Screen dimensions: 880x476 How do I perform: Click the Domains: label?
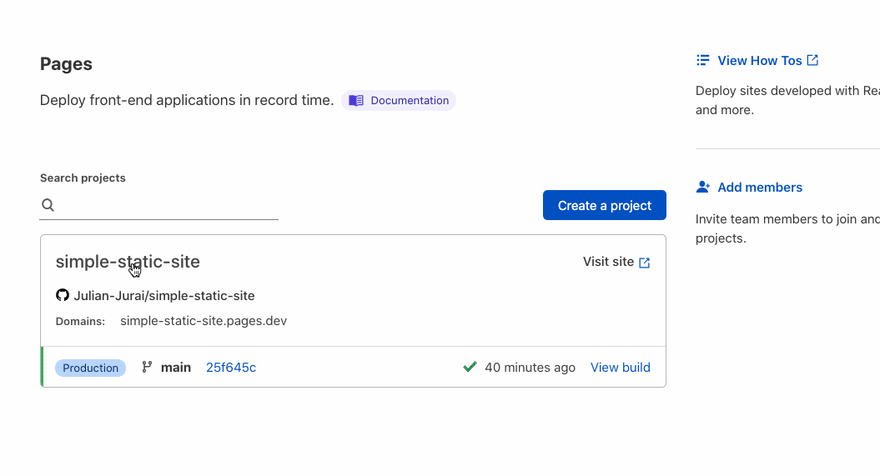point(80,322)
